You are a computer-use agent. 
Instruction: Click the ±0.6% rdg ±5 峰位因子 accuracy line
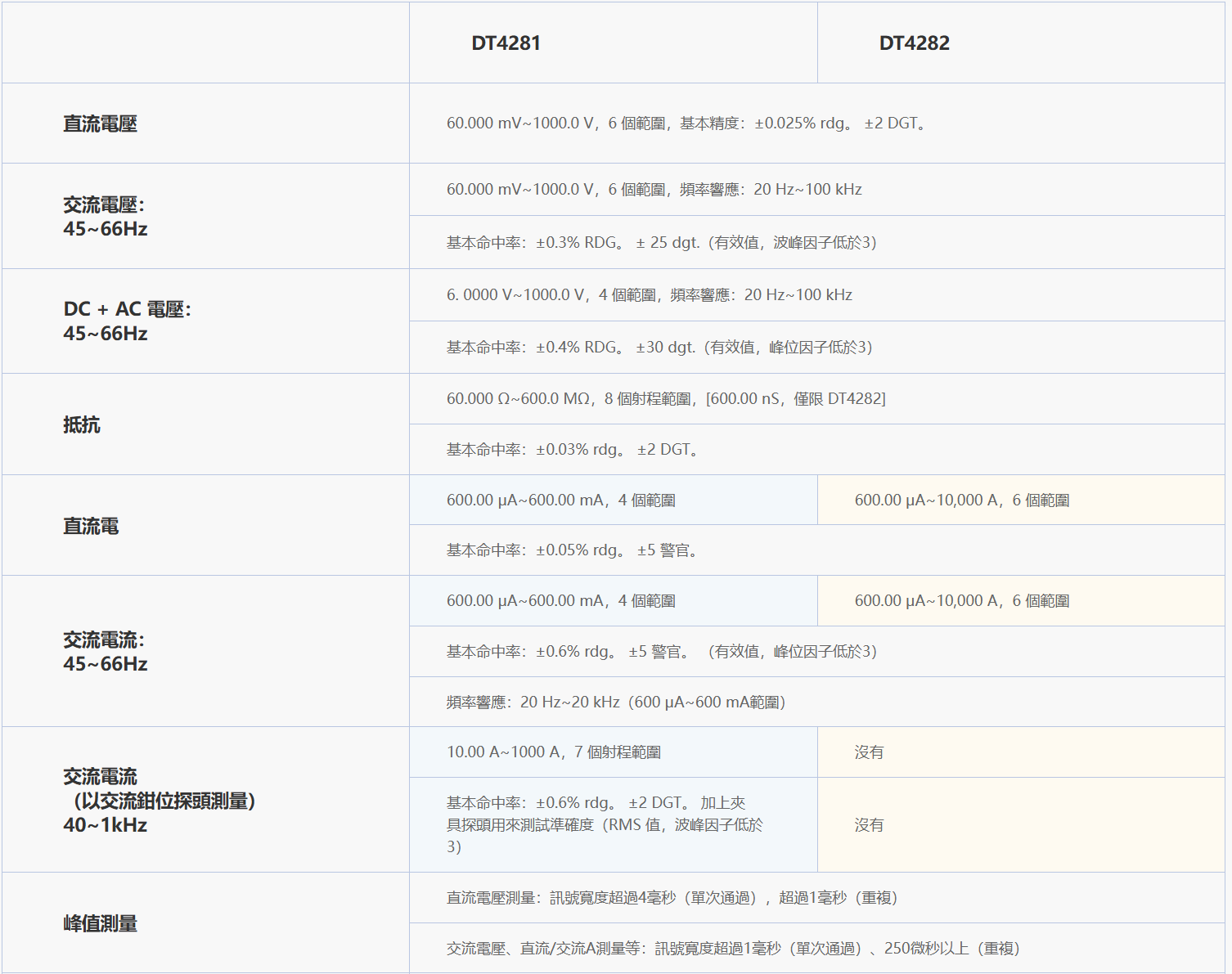click(661, 652)
